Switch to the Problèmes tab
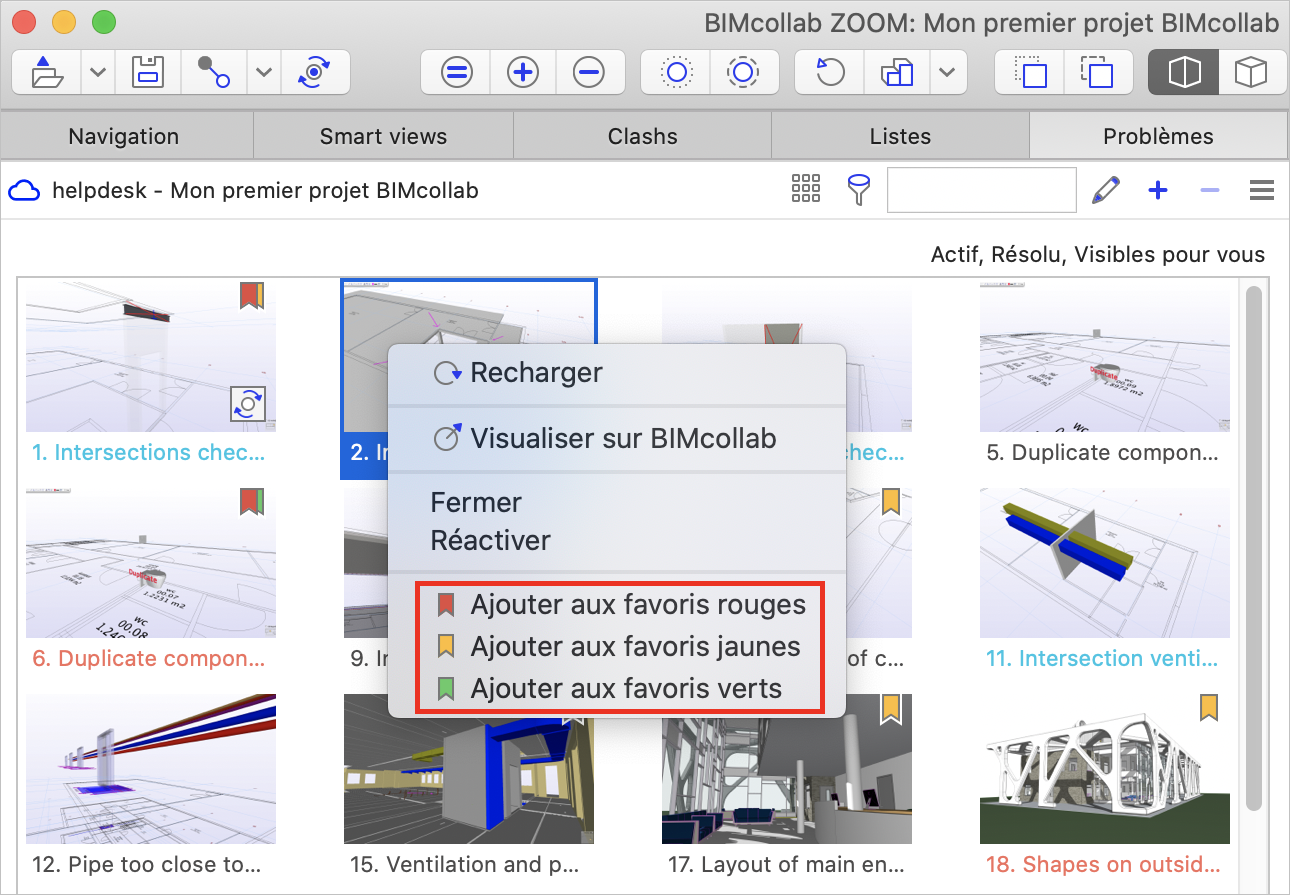The height and width of the screenshot is (895, 1290). pos(1158,136)
